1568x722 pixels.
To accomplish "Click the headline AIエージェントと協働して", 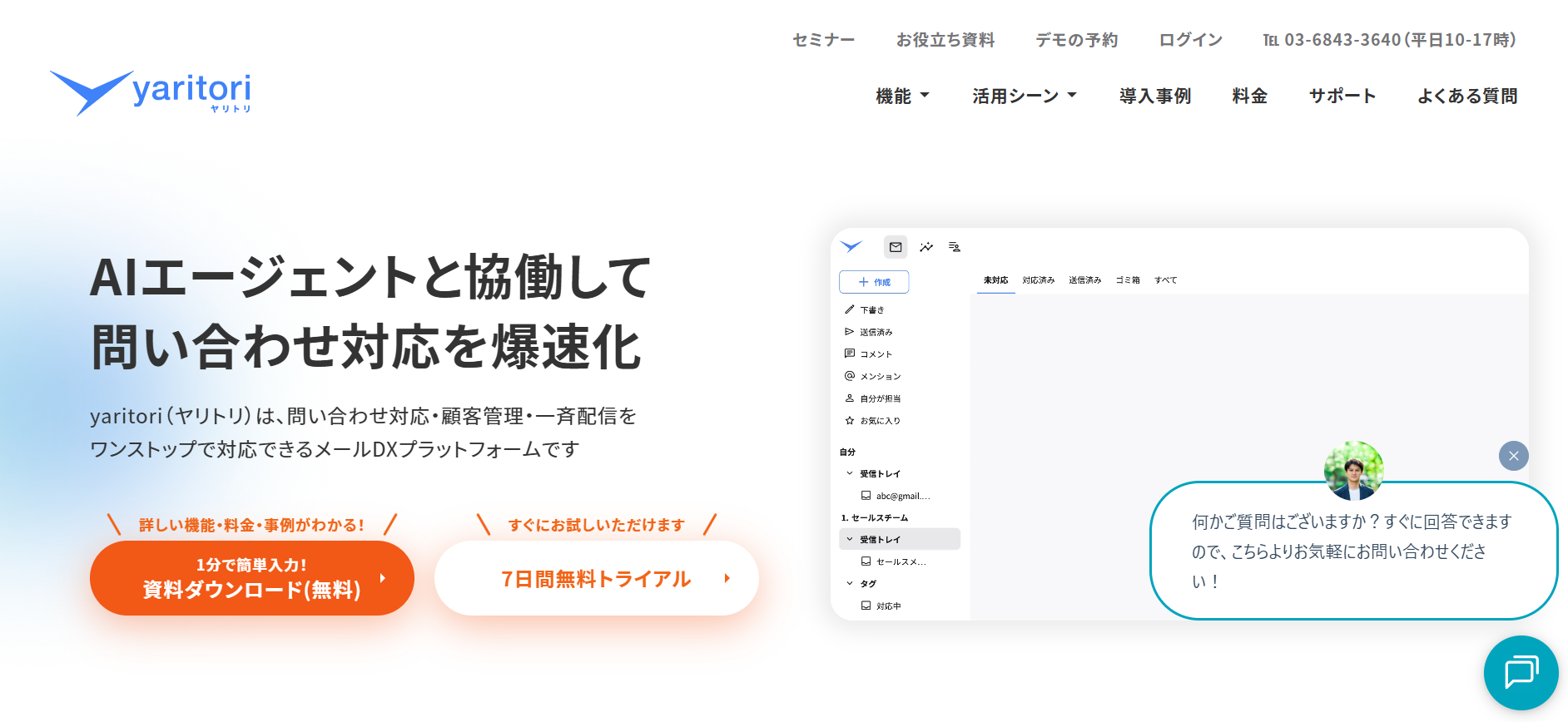I will 370,277.
